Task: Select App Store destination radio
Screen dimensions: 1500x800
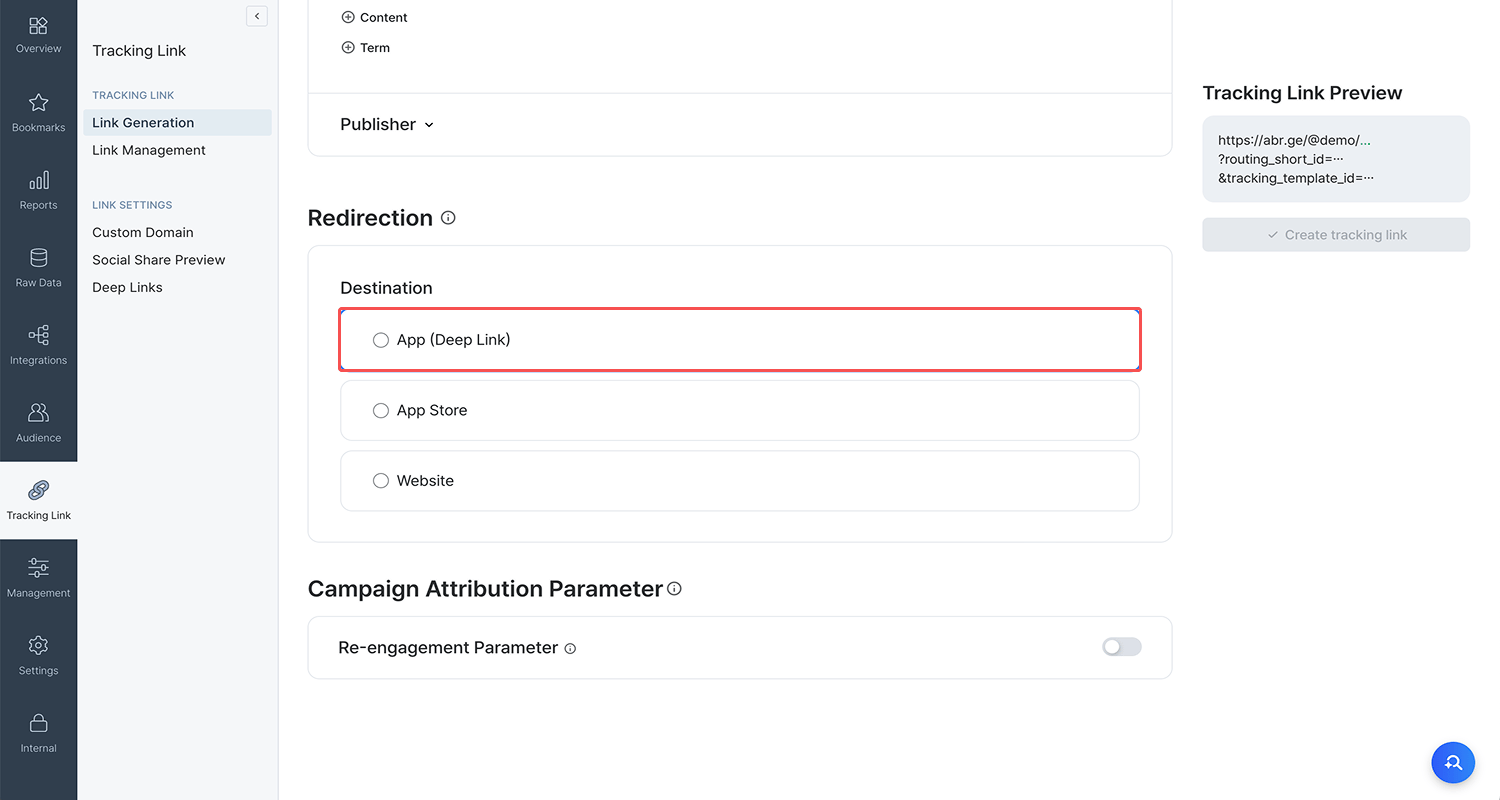Action: point(380,411)
